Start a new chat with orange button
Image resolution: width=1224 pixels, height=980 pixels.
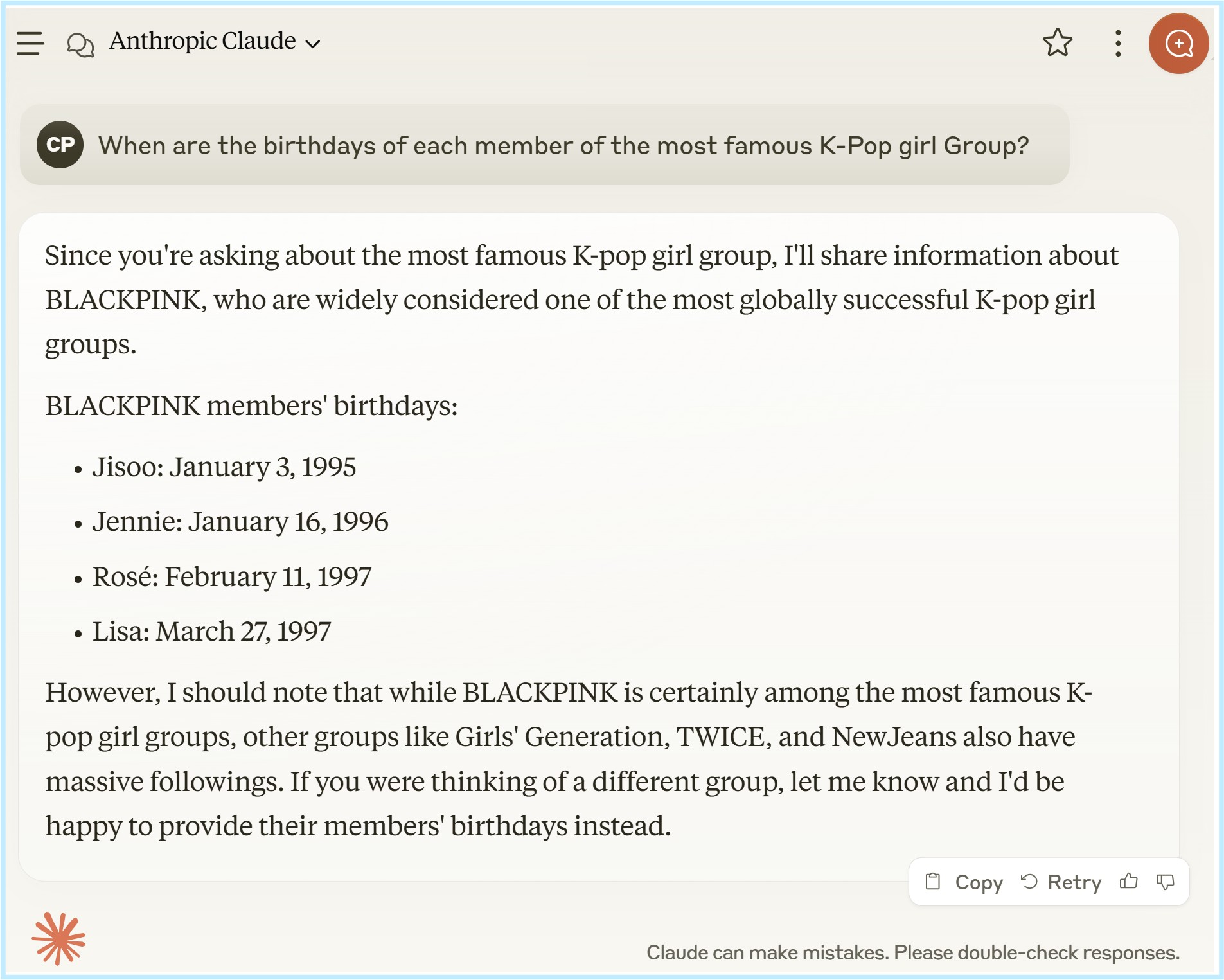pos(1178,43)
